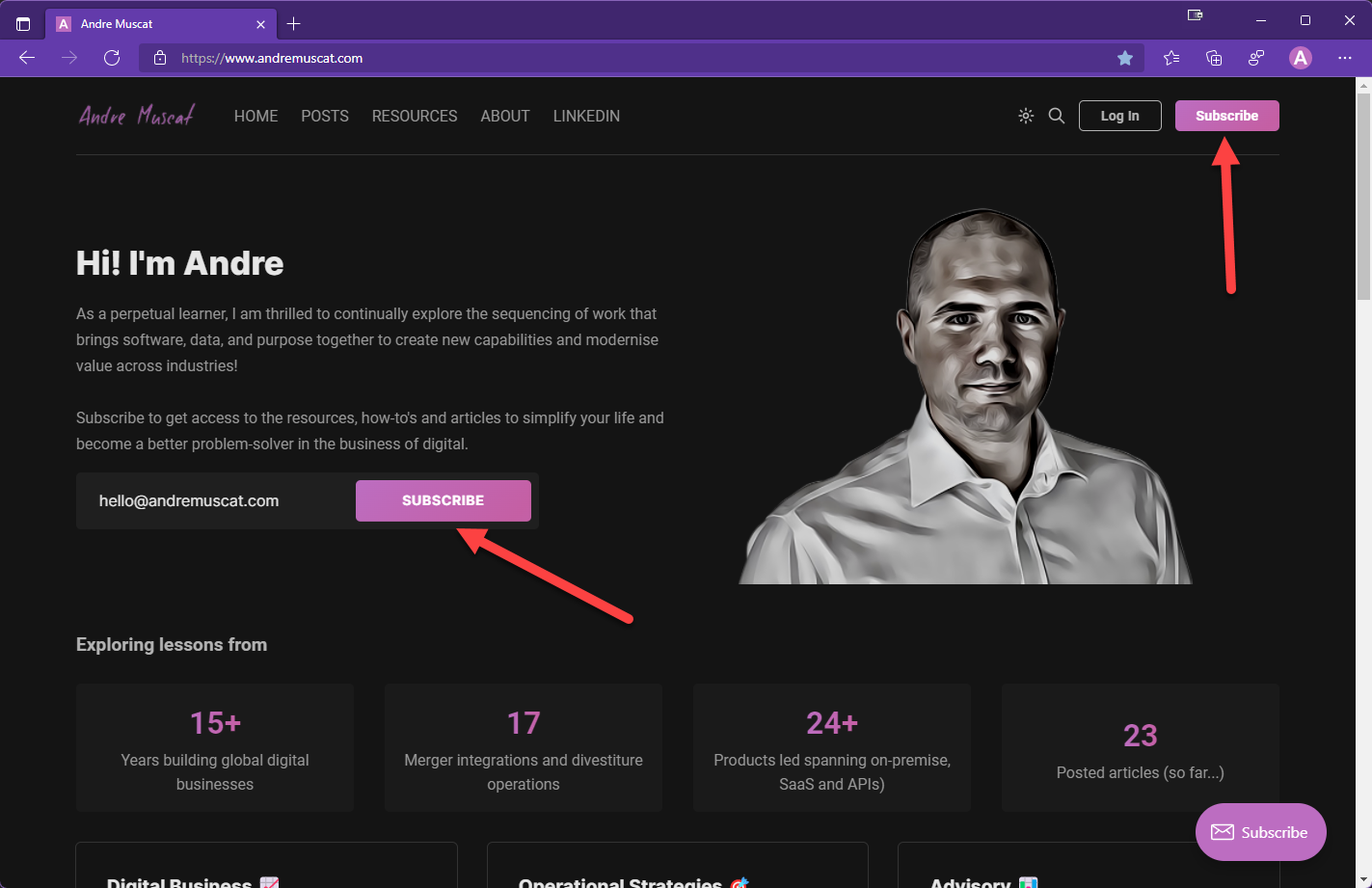This screenshot has width=1372, height=888.
Task: Open the tab actions menu
Action: 21,23
